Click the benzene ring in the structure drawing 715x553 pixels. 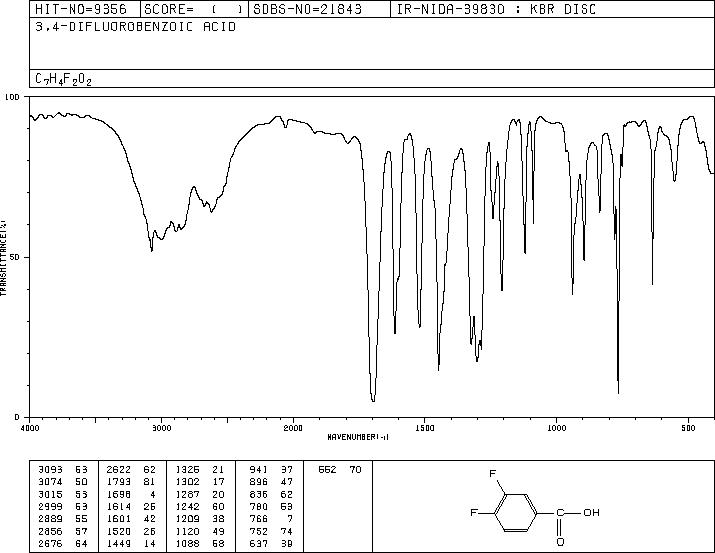516,512
